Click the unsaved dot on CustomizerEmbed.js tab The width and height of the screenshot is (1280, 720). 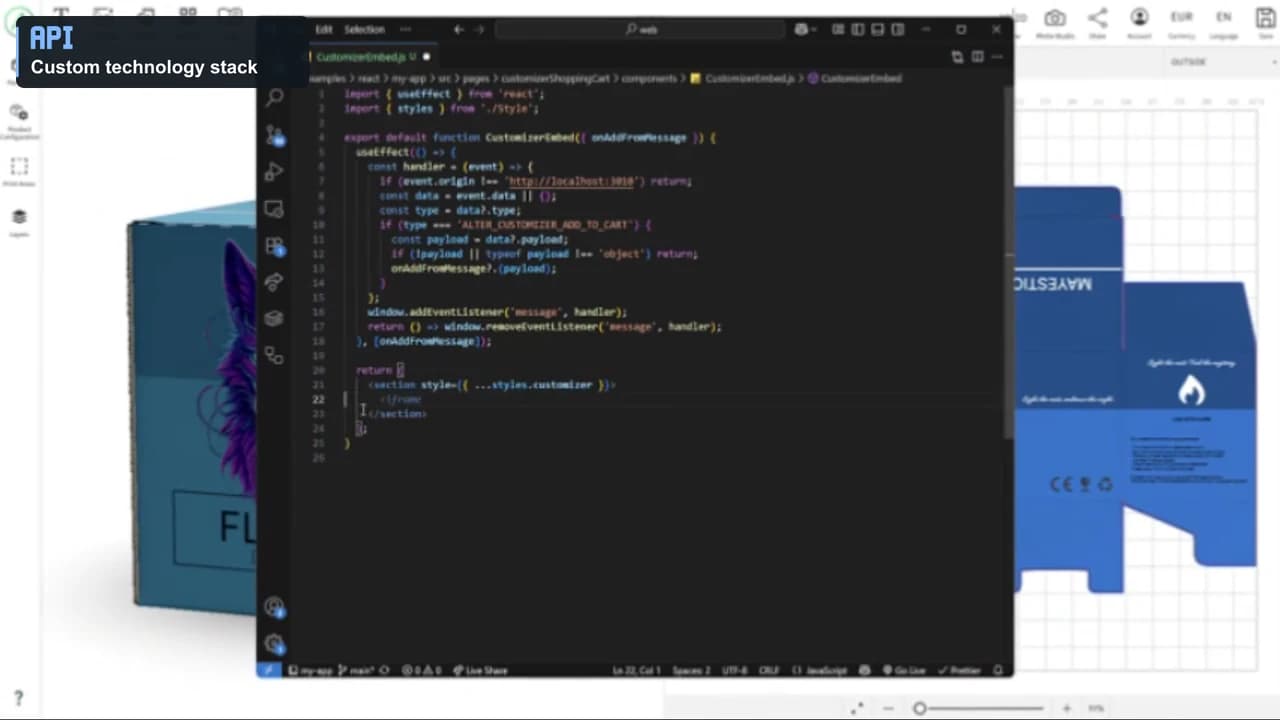427,57
